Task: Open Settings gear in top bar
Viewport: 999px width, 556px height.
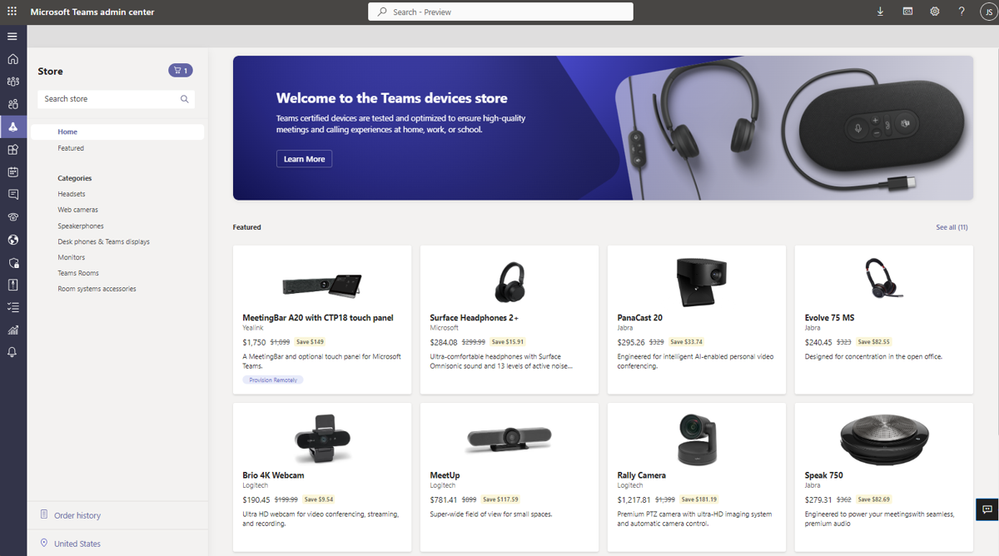Action: (935, 11)
